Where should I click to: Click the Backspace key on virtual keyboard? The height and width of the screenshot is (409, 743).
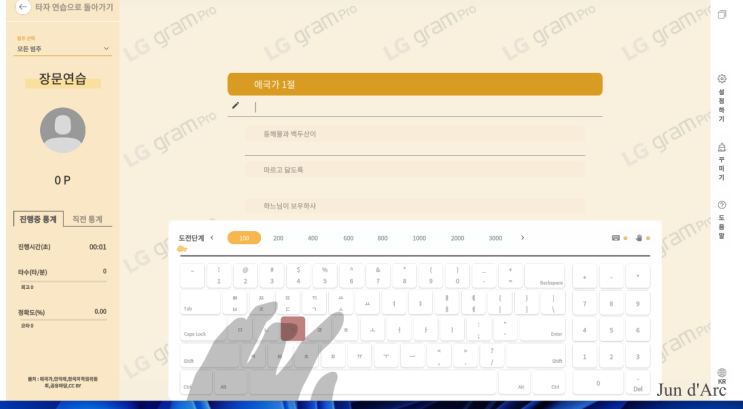click(544, 276)
